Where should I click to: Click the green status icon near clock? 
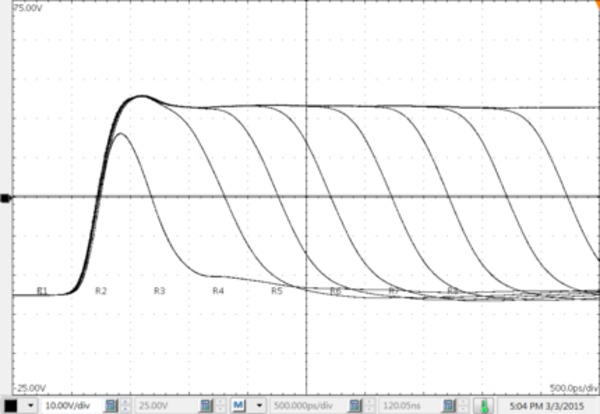[x=484, y=405]
